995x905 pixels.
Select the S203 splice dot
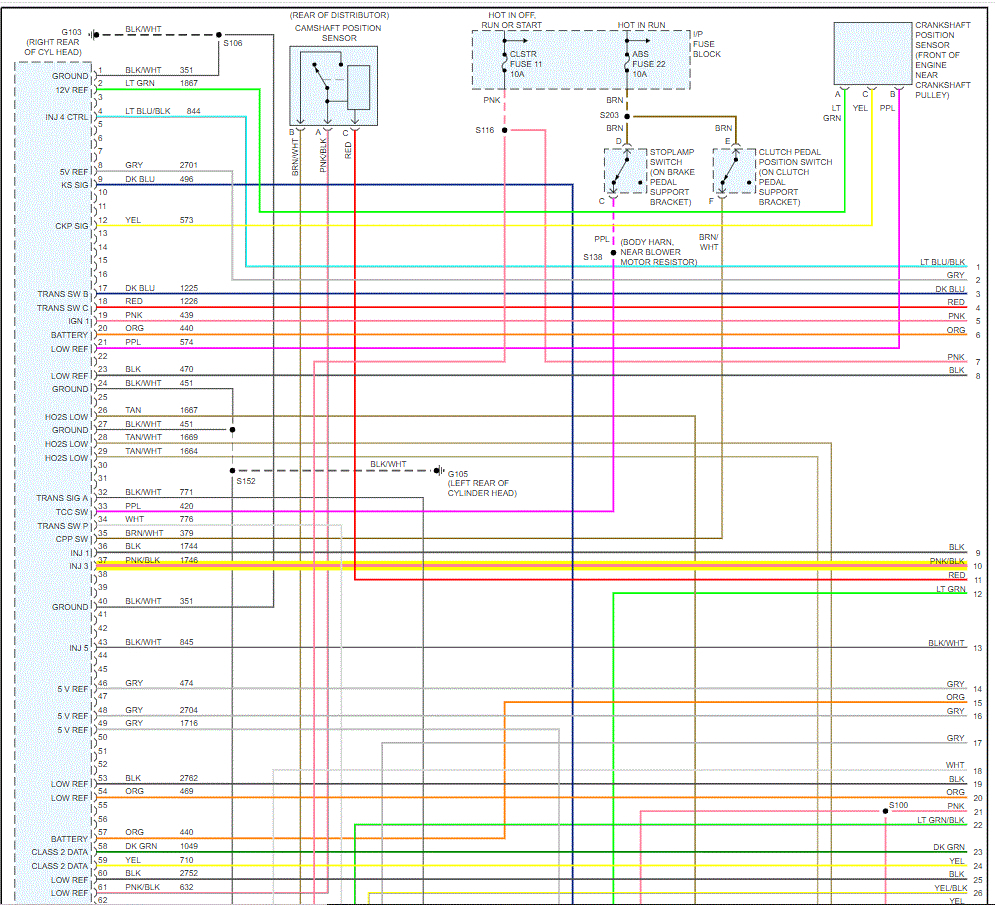(x=627, y=116)
